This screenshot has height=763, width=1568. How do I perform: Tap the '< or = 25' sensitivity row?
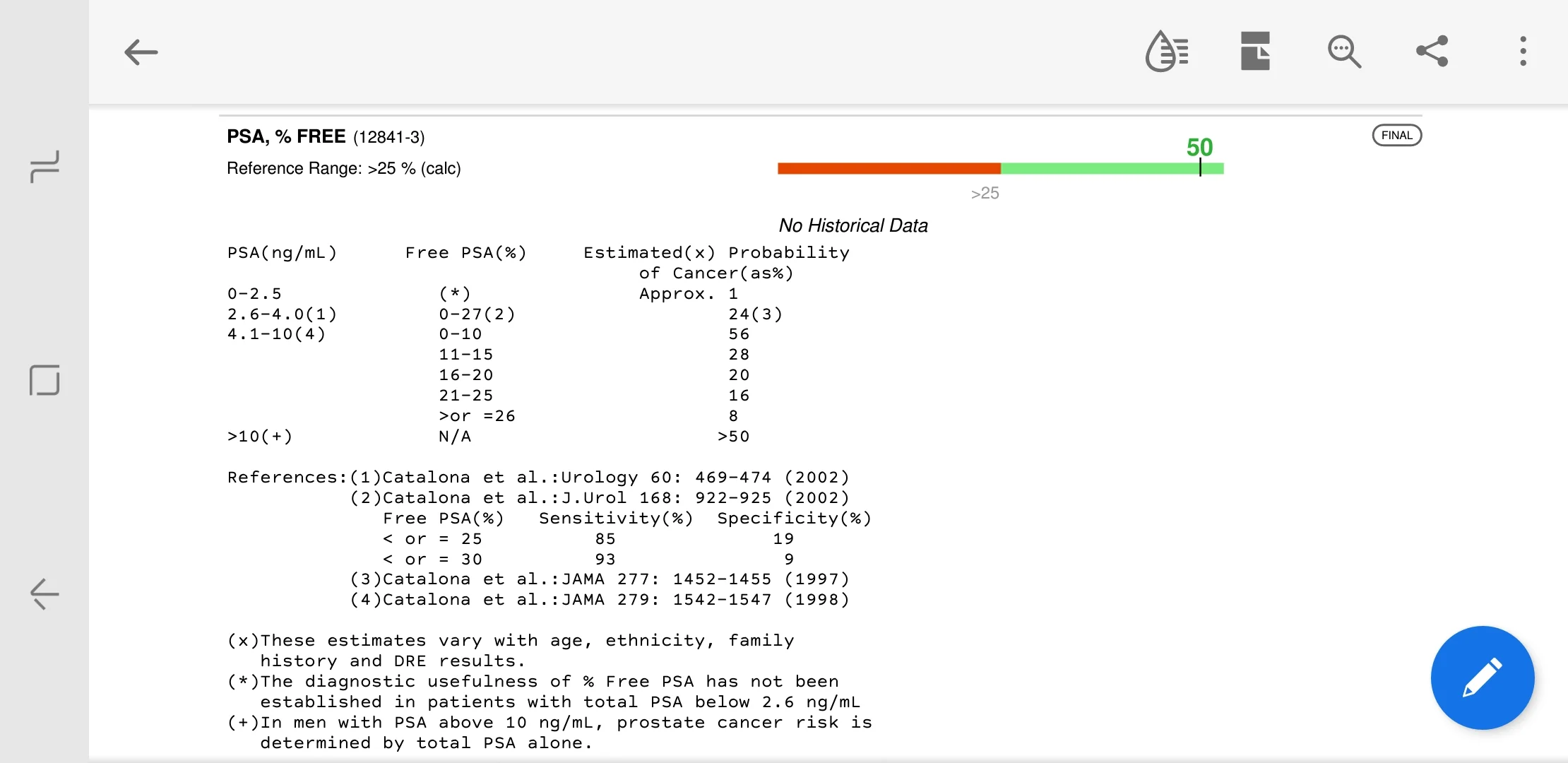tap(588, 539)
